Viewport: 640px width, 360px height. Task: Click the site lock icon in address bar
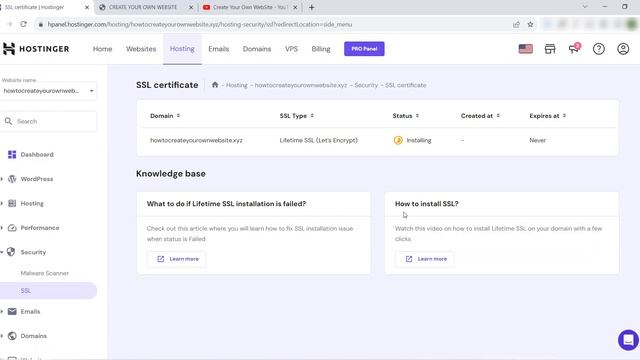[40, 24]
